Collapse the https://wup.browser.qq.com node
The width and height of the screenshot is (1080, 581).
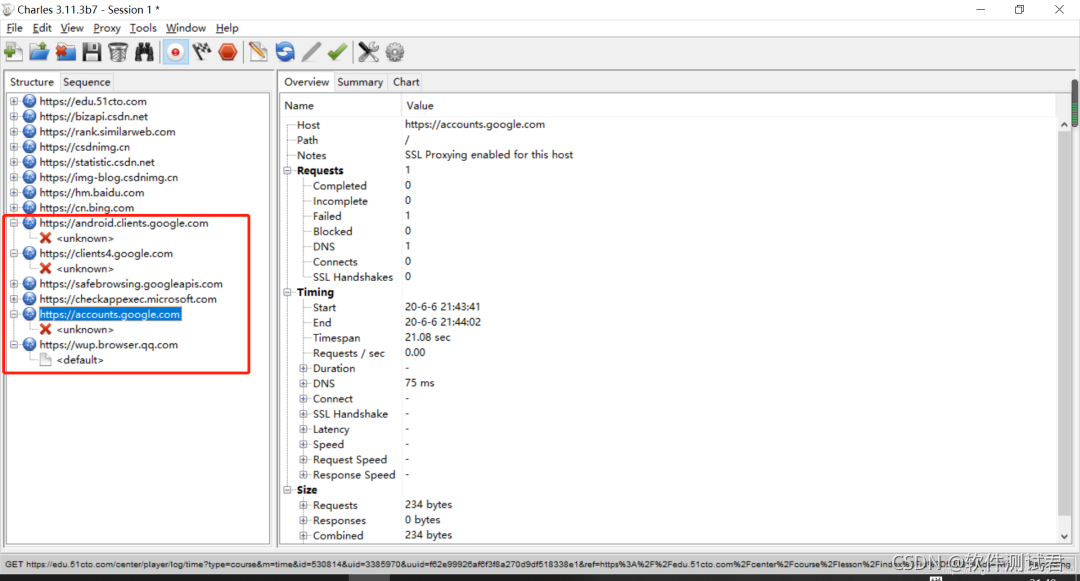[14, 344]
